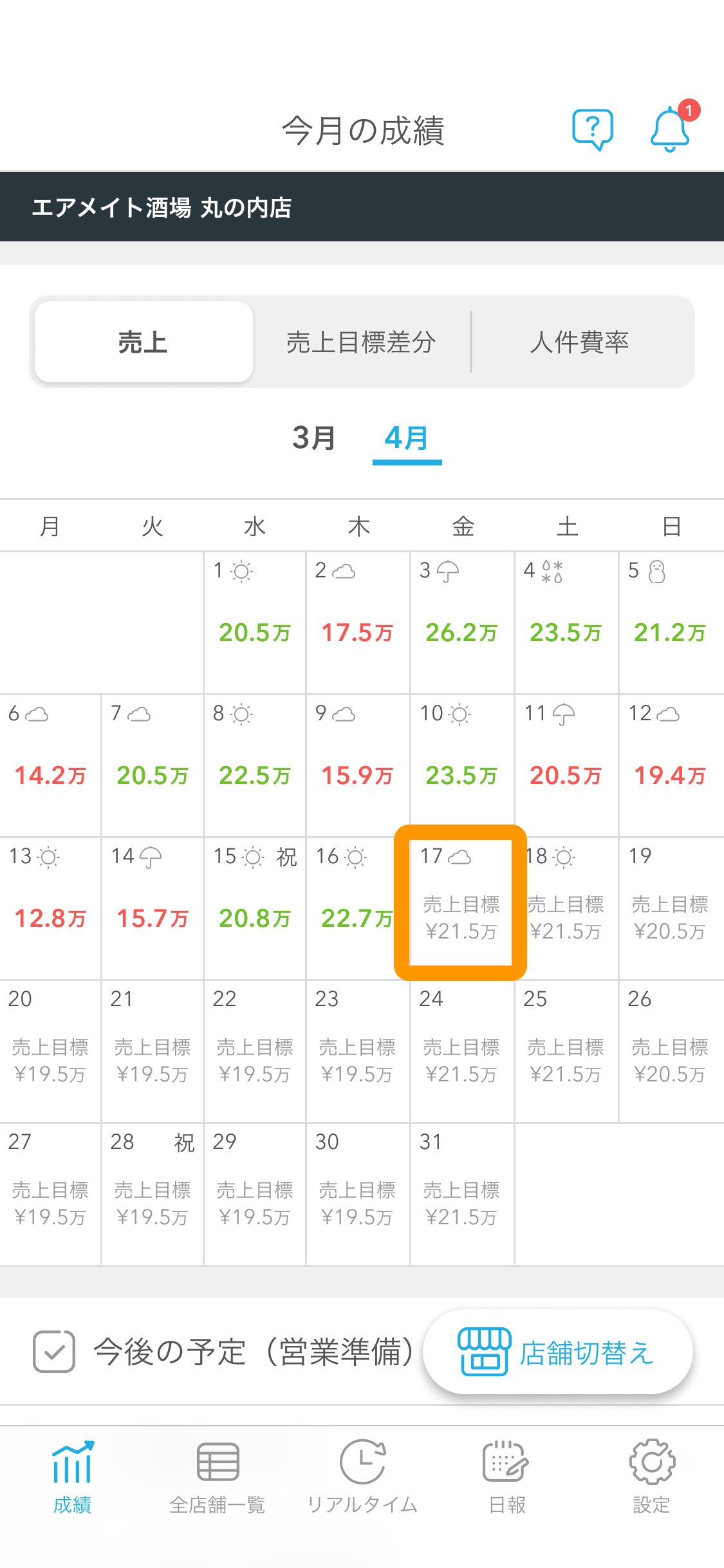Tap store name エアメイト酒場 丸の内店
724x1568 pixels.
[162, 207]
